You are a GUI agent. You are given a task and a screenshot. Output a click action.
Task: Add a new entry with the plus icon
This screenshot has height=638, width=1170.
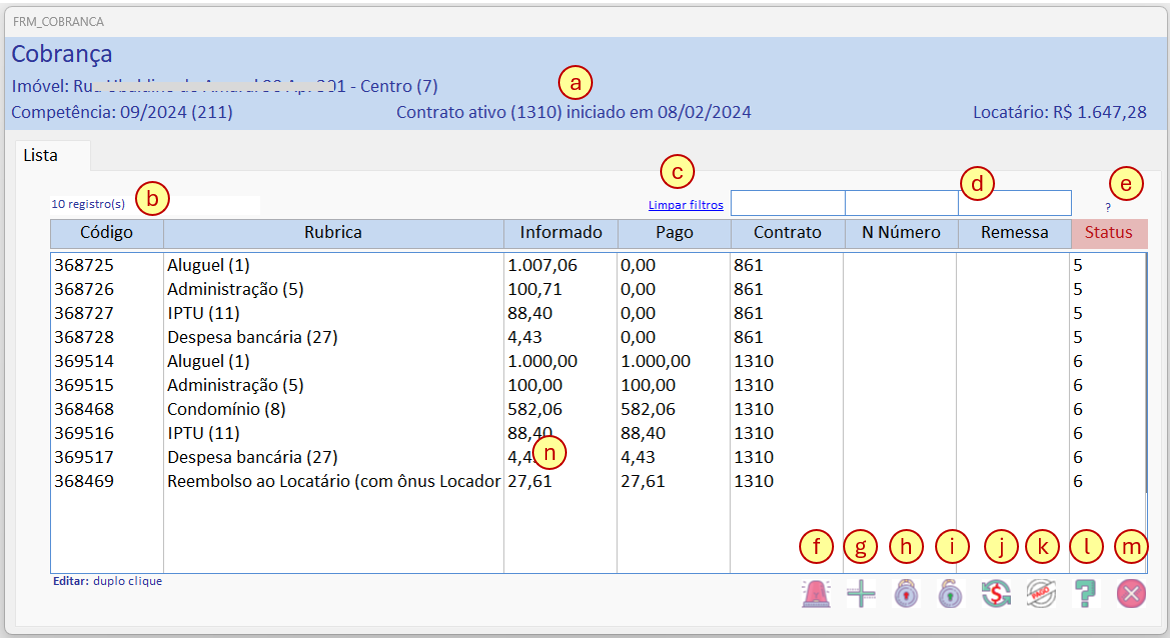tap(861, 594)
